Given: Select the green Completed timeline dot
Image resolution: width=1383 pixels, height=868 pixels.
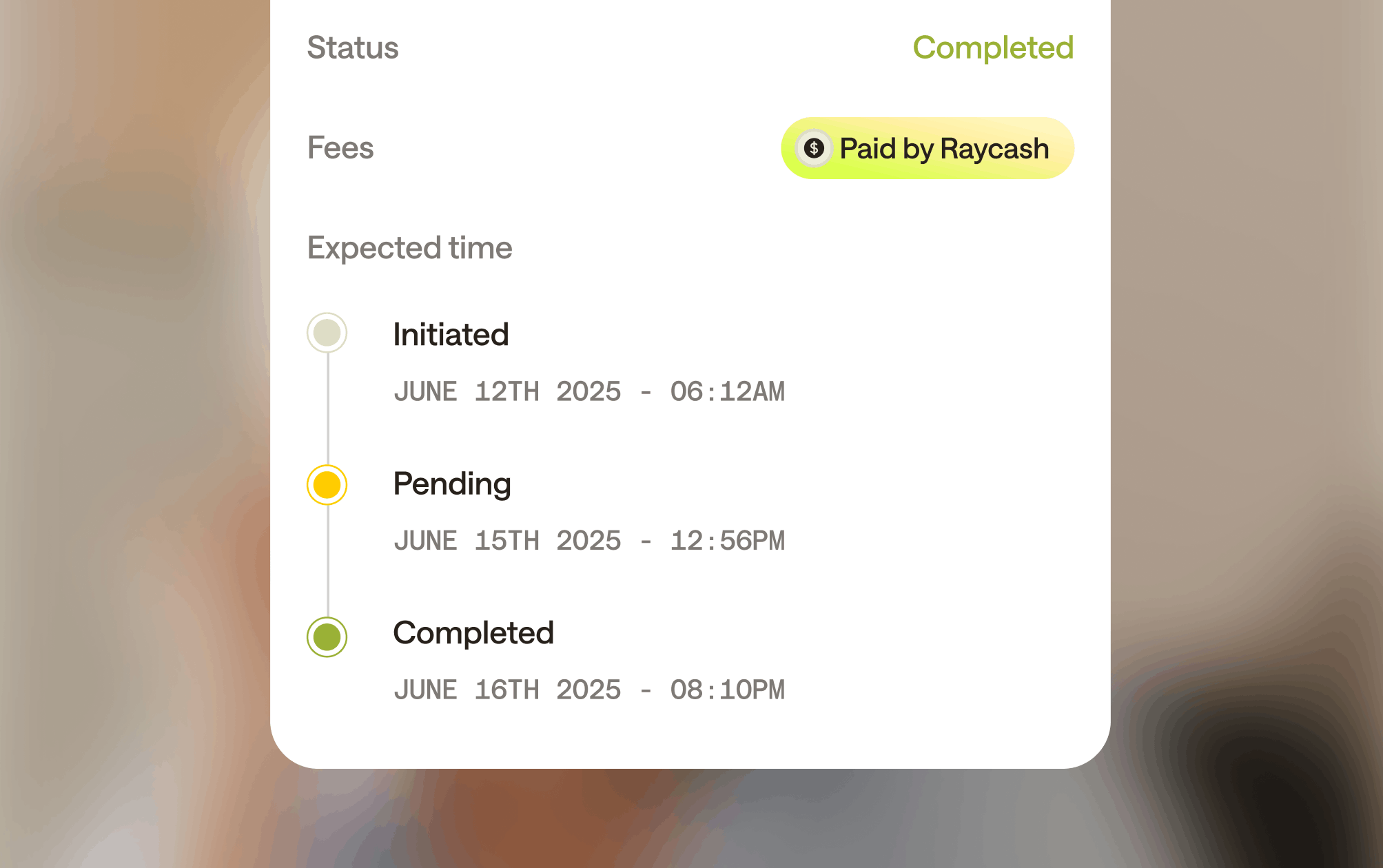Looking at the screenshot, I should point(327,637).
